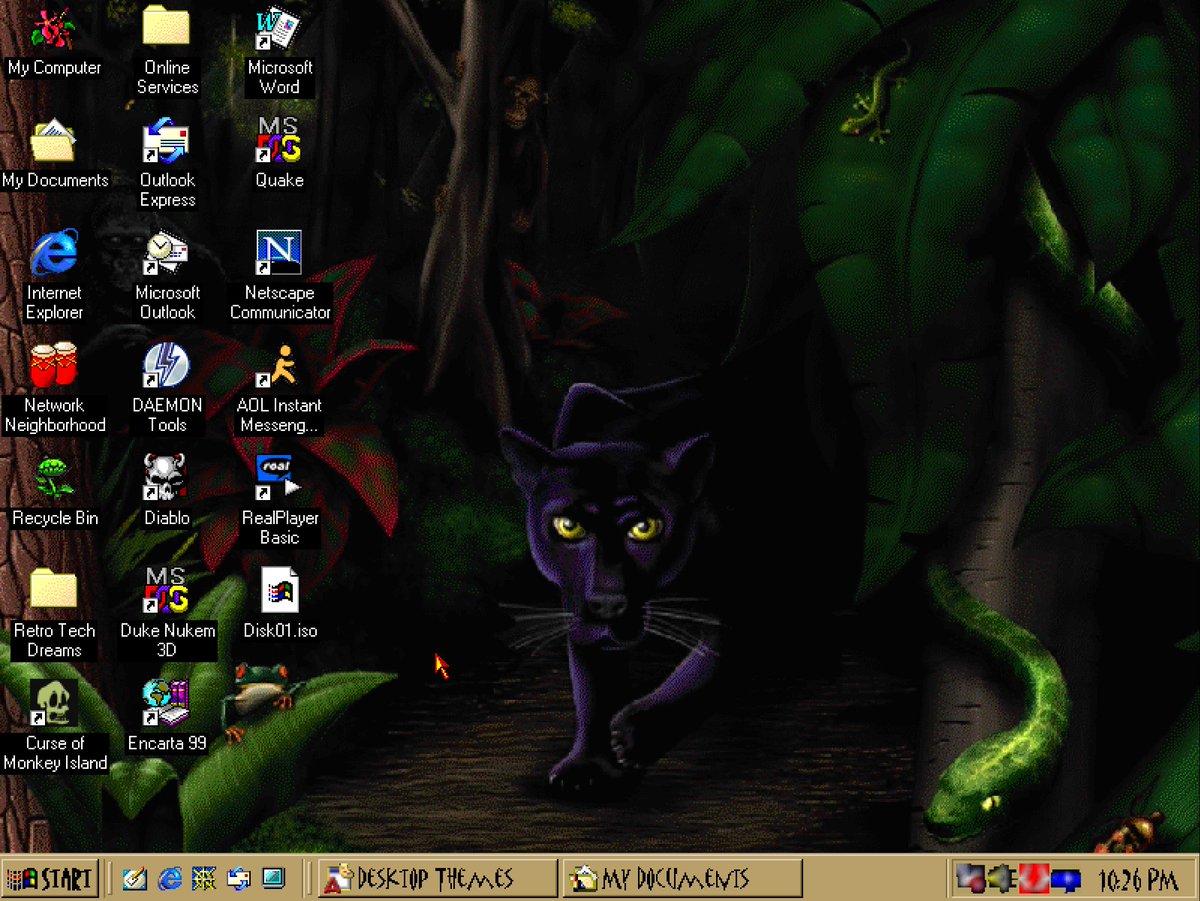Select the DAEMON Tools shortcut icon
1200x901 pixels.
(167, 366)
